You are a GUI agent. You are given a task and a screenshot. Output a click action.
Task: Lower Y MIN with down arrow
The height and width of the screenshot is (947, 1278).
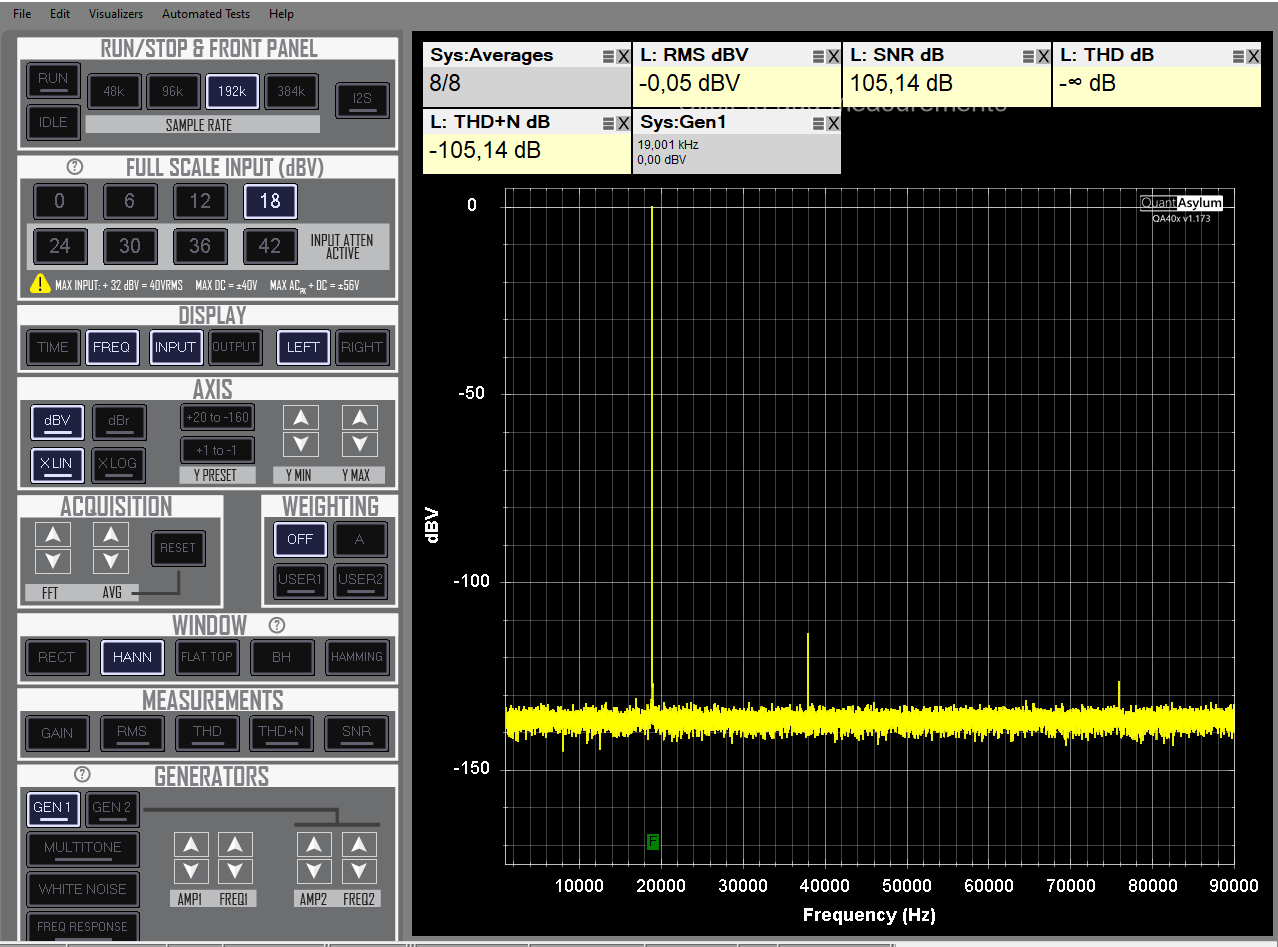301,444
